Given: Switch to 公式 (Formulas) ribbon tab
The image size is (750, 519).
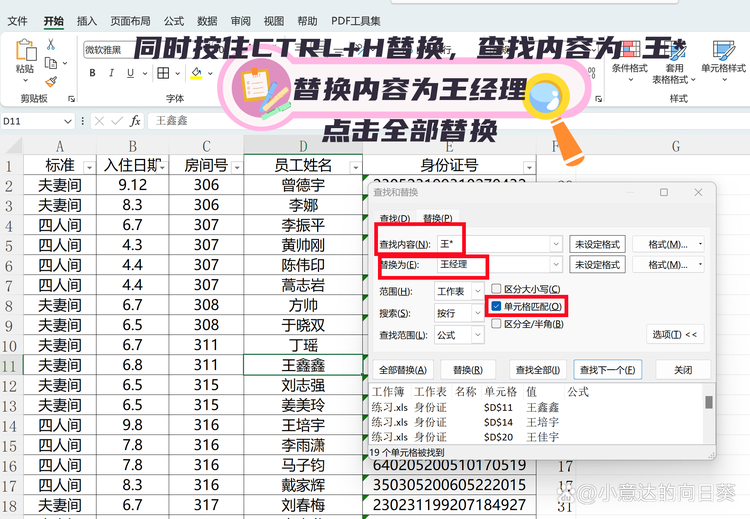Looking at the screenshot, I should (x=174, y=21).
